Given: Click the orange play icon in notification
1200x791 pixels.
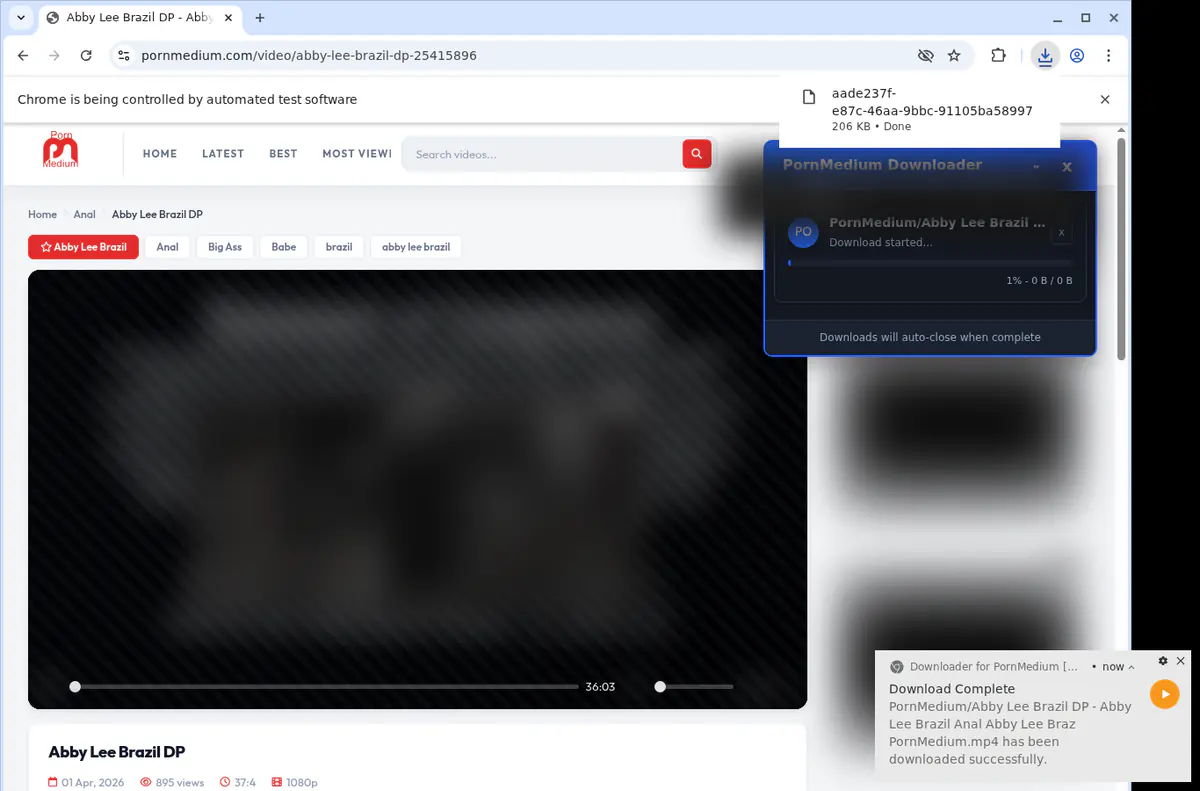Looking at the screenshot, I should point(1165,694).
